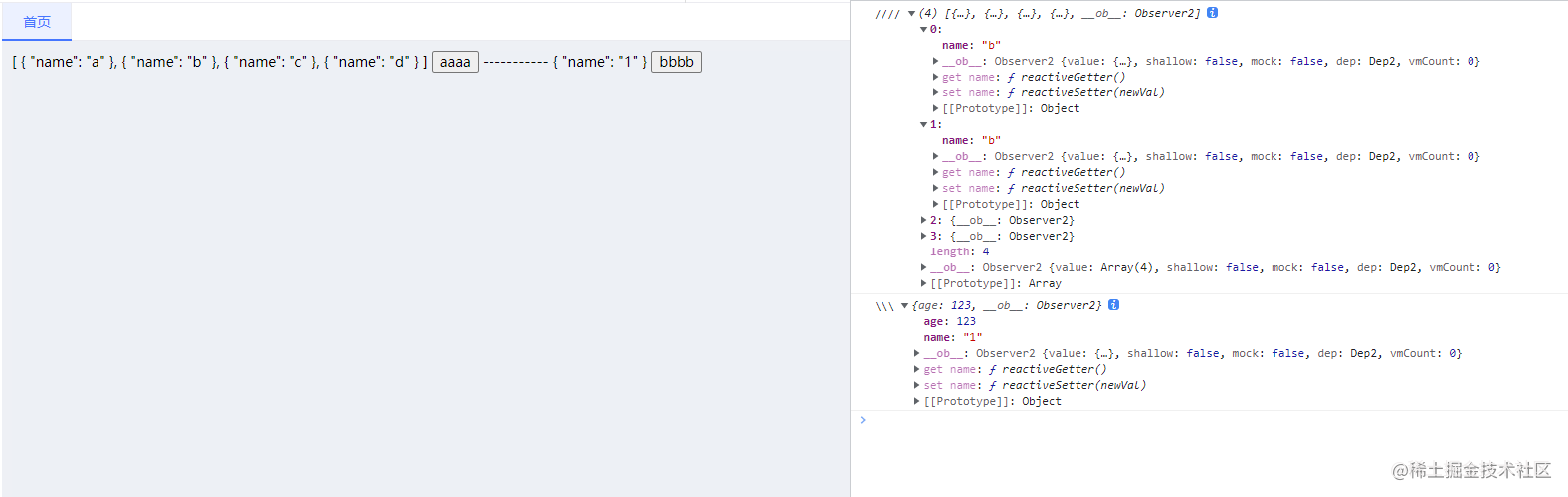Expand set name reactiveSetter under item 1
This screenshot has height=497, width=1568.
click(x=935, y=189)
